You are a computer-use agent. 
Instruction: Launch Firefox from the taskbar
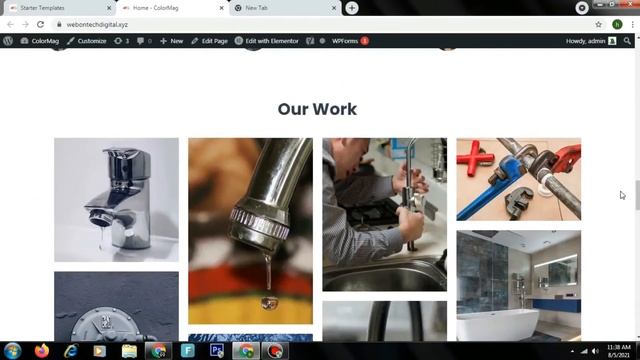tap(42, 351)
